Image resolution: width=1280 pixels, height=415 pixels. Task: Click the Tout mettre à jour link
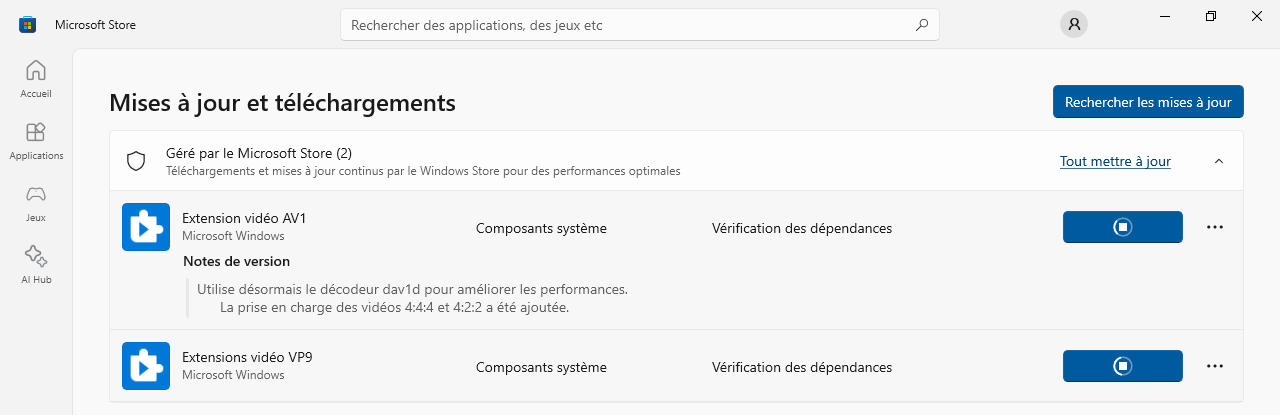1115,161
